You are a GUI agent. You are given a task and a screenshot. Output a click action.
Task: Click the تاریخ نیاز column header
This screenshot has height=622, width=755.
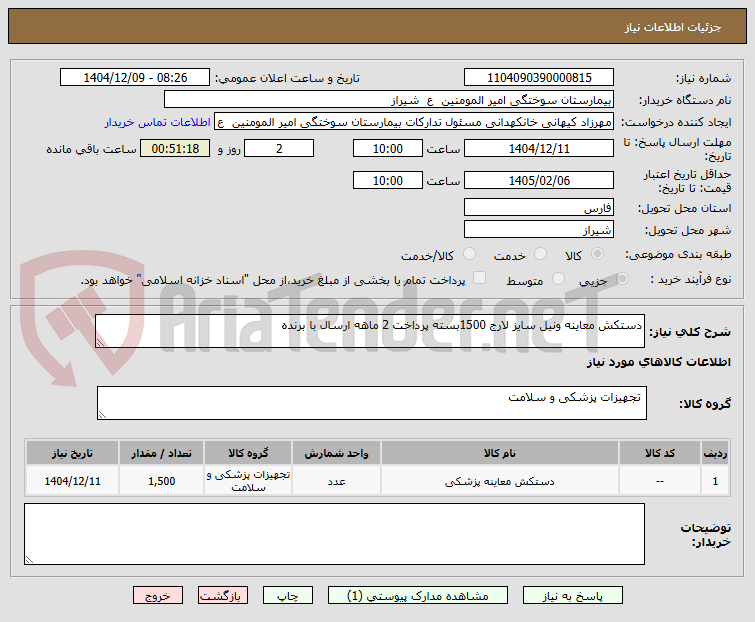click(72, 453)
